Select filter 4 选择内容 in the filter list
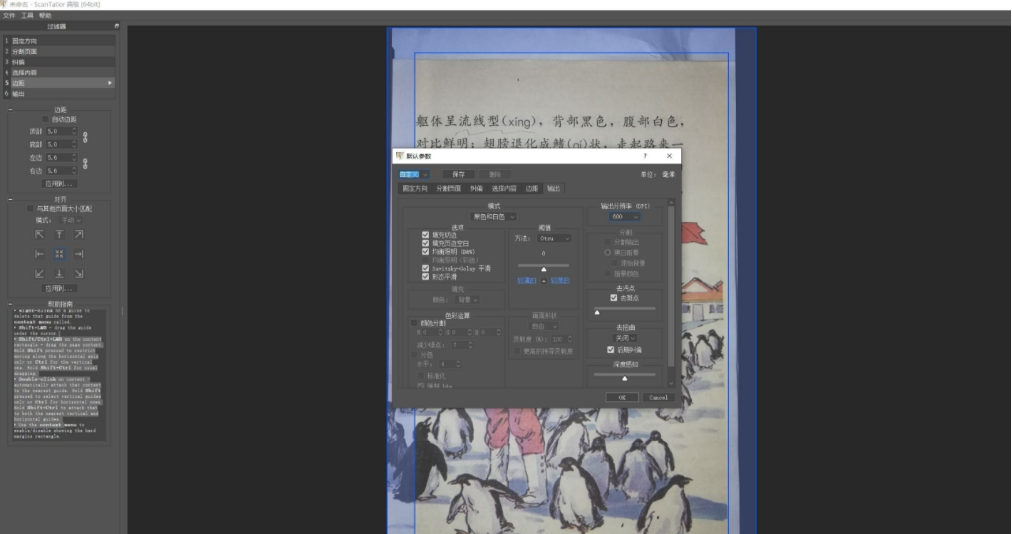The width and height of the screenshot is (1012, 534). 59,72
